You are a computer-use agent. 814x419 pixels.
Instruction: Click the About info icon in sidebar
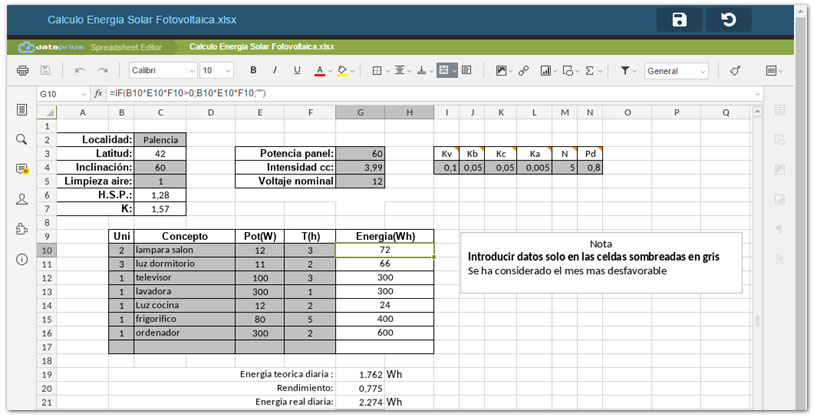pyautogui.click(x=22, y=259)
